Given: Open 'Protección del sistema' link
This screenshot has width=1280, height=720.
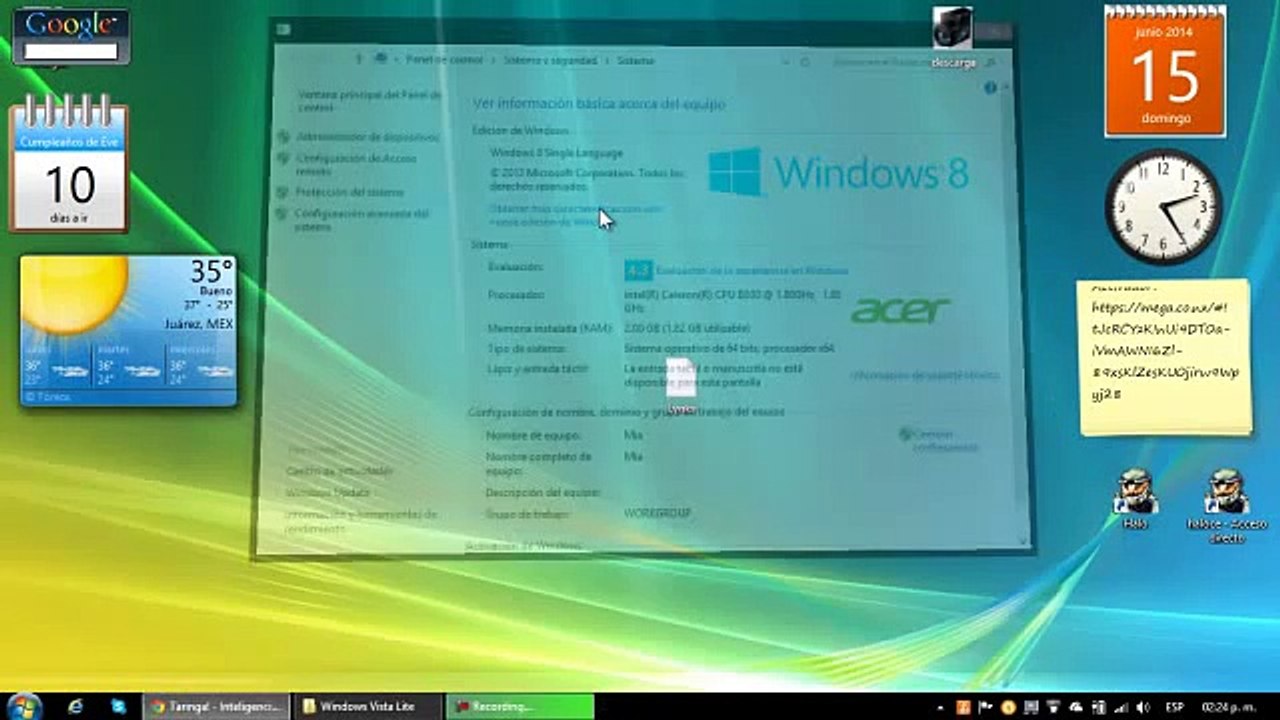Looking at the screenshot, I should pyautogui.click(x=350, y=192).
